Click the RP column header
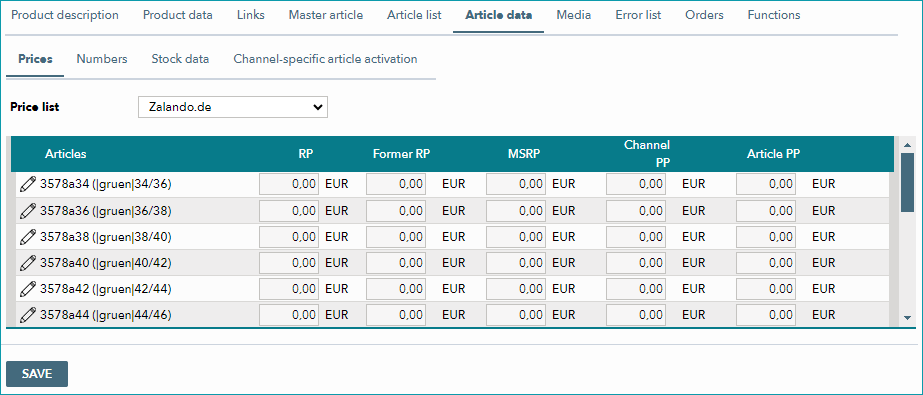Viewport: 923px width, 395px height. (x=306, y=154)
